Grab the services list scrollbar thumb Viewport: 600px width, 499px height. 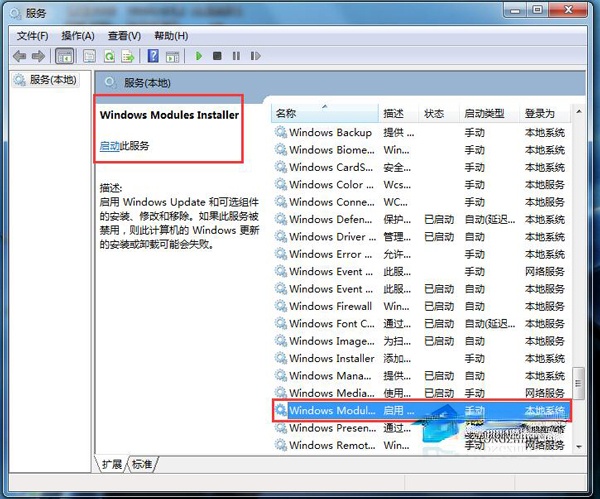click(578, 383)
